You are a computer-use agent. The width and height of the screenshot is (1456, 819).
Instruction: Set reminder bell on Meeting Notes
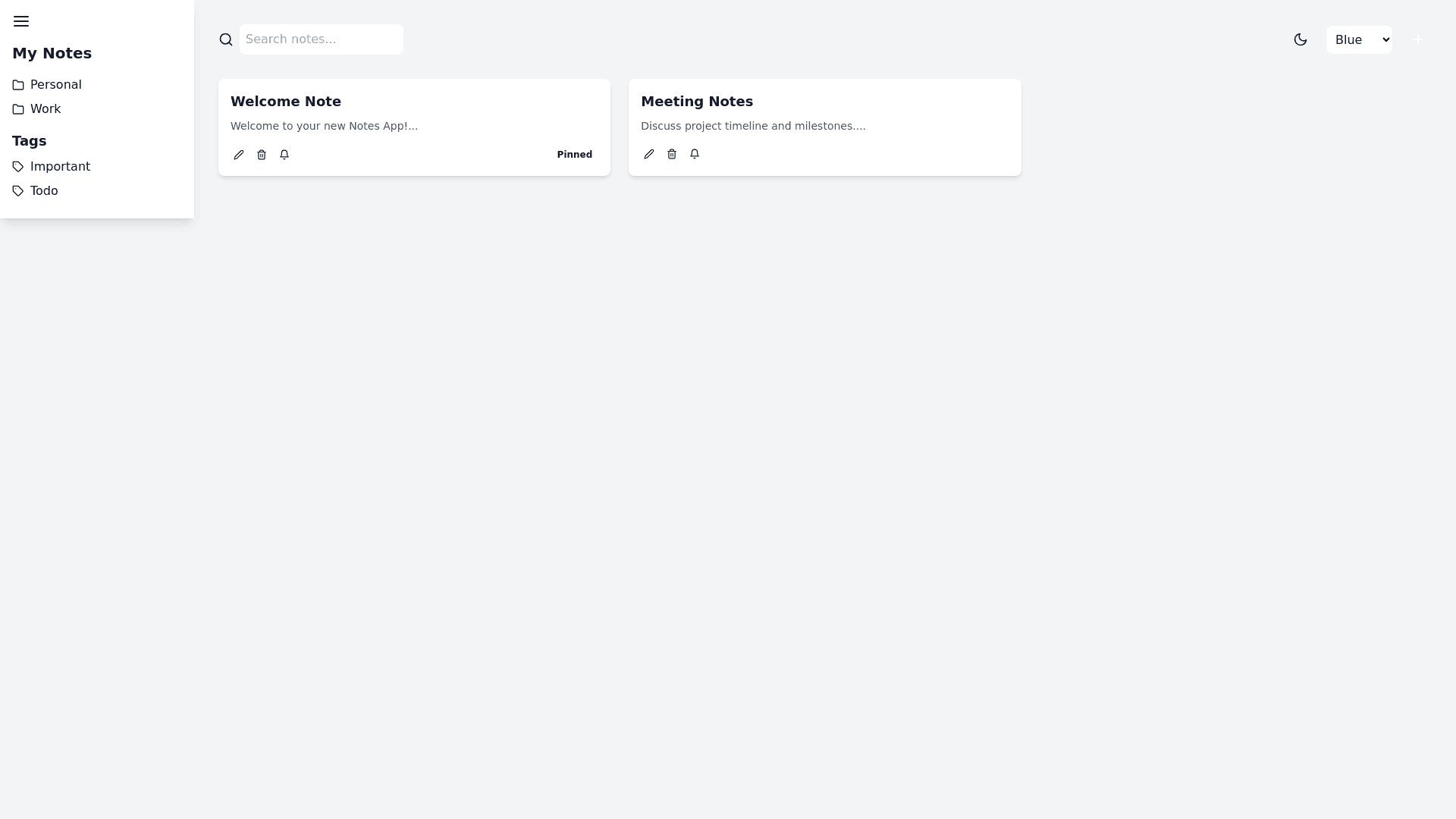(x=695, y=154)
